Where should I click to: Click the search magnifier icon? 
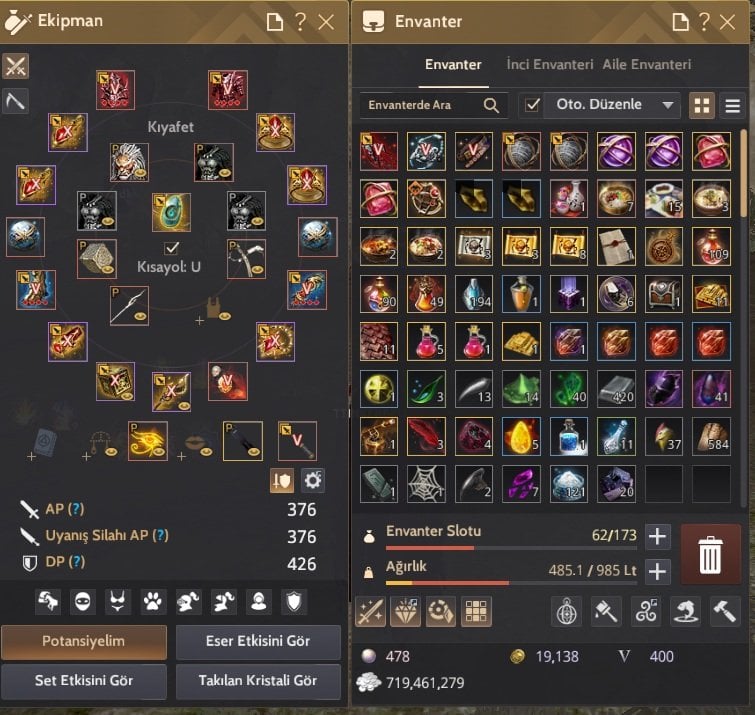coord(491,105)
